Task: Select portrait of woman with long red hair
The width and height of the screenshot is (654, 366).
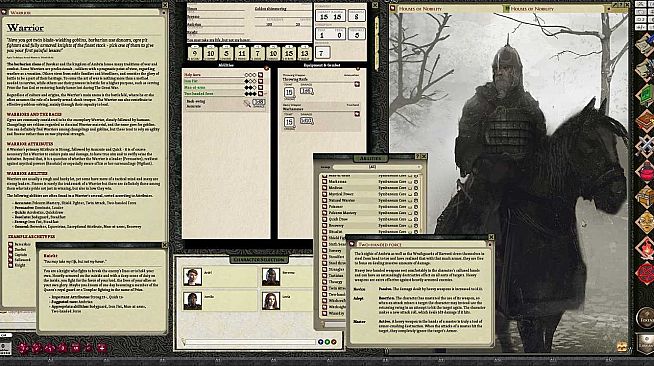Action: click(x=271, y=301)
